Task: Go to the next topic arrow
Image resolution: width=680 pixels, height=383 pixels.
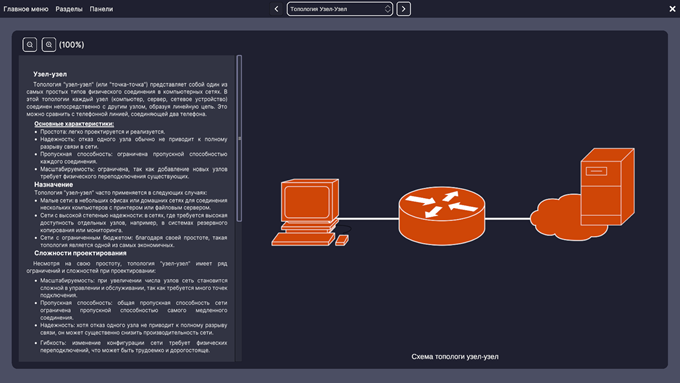Action: [403, 9]
